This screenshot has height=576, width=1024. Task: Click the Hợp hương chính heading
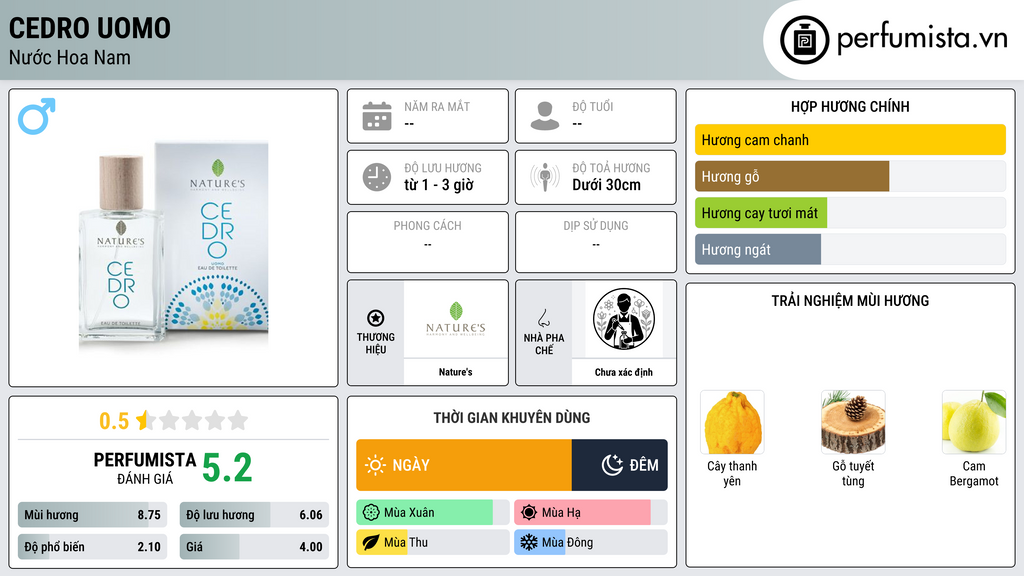850,106
